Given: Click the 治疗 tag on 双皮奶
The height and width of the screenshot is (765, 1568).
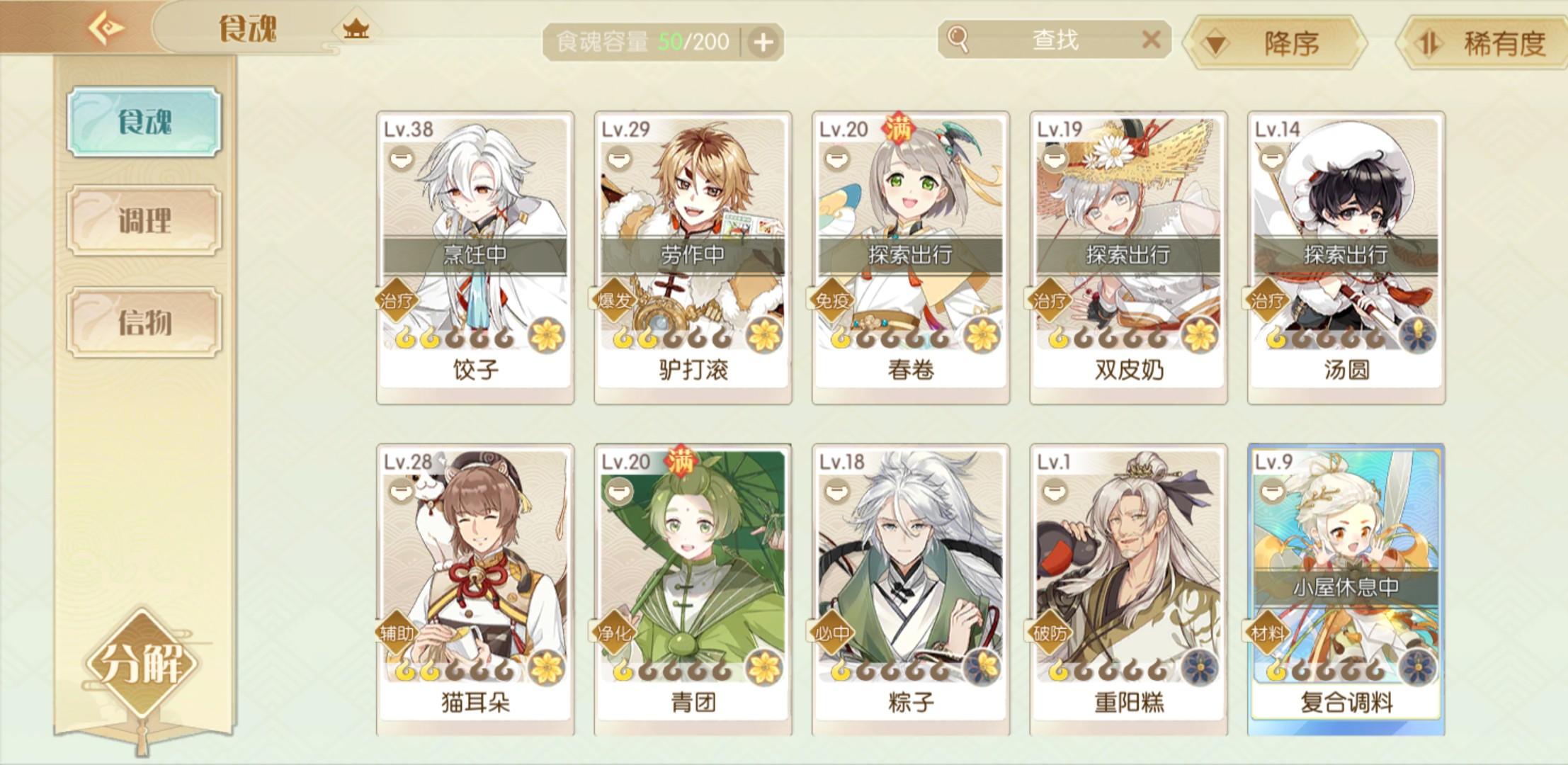Looking at the screenshot, I should [1050, 300].
